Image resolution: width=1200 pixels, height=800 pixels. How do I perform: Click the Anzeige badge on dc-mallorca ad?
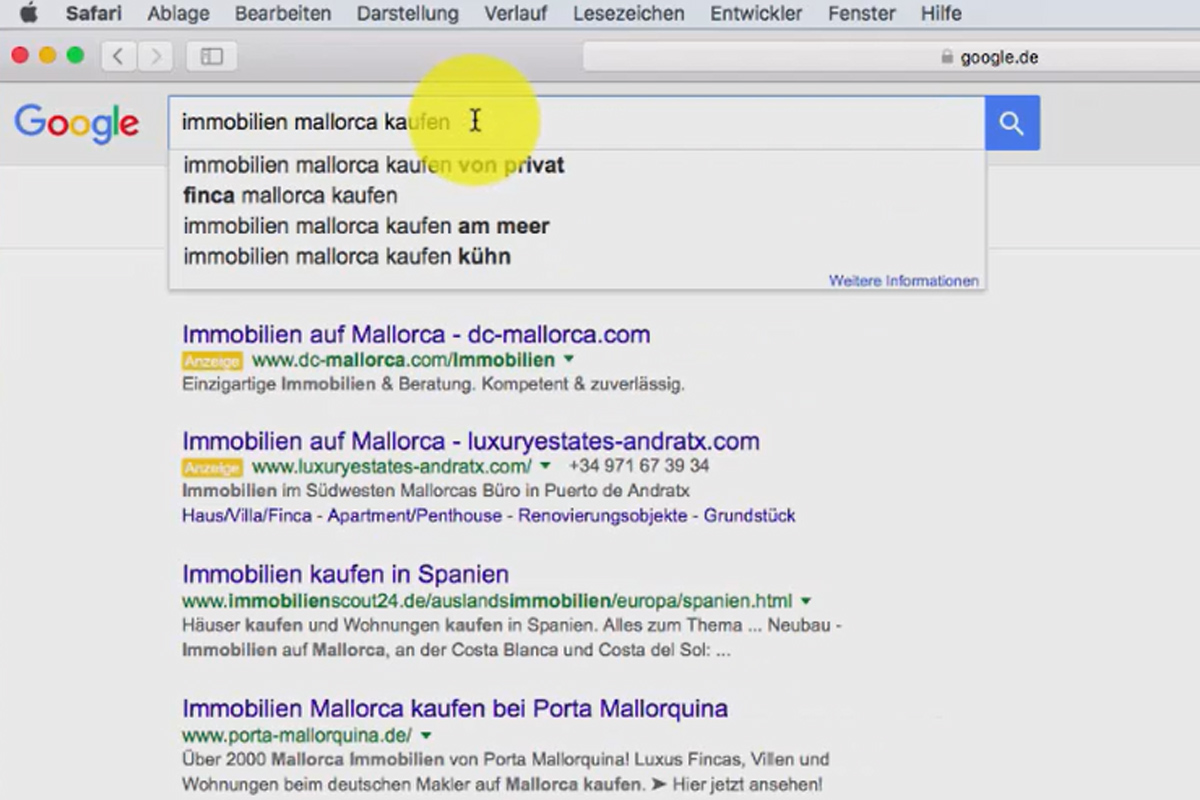click(x=212, y=360)
